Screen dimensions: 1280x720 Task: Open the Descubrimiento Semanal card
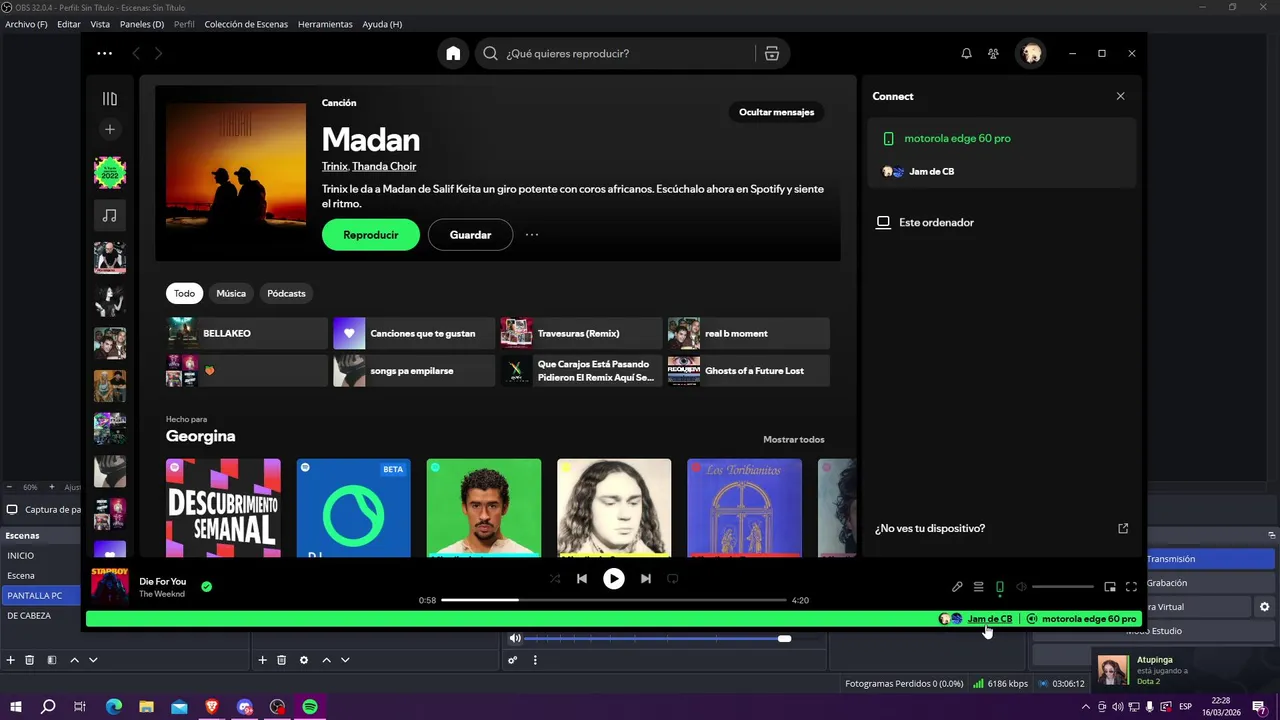click(x=223, y=508)
